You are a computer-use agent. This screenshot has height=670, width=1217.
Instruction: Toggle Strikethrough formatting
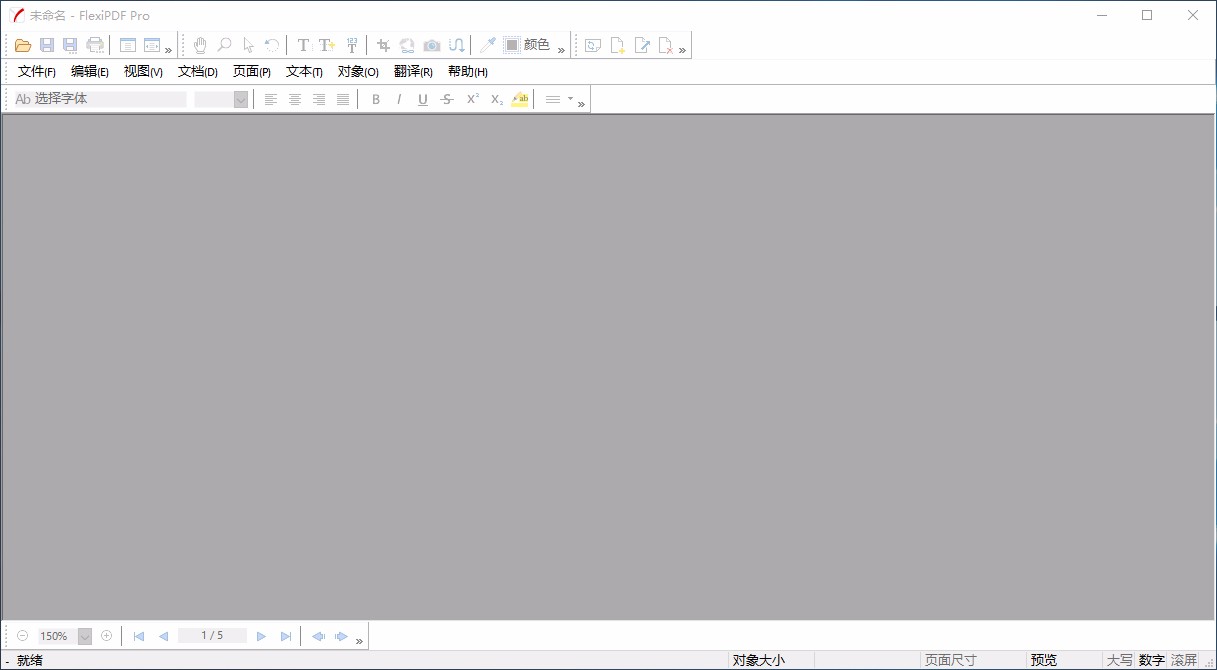click(x=447, y=99)
